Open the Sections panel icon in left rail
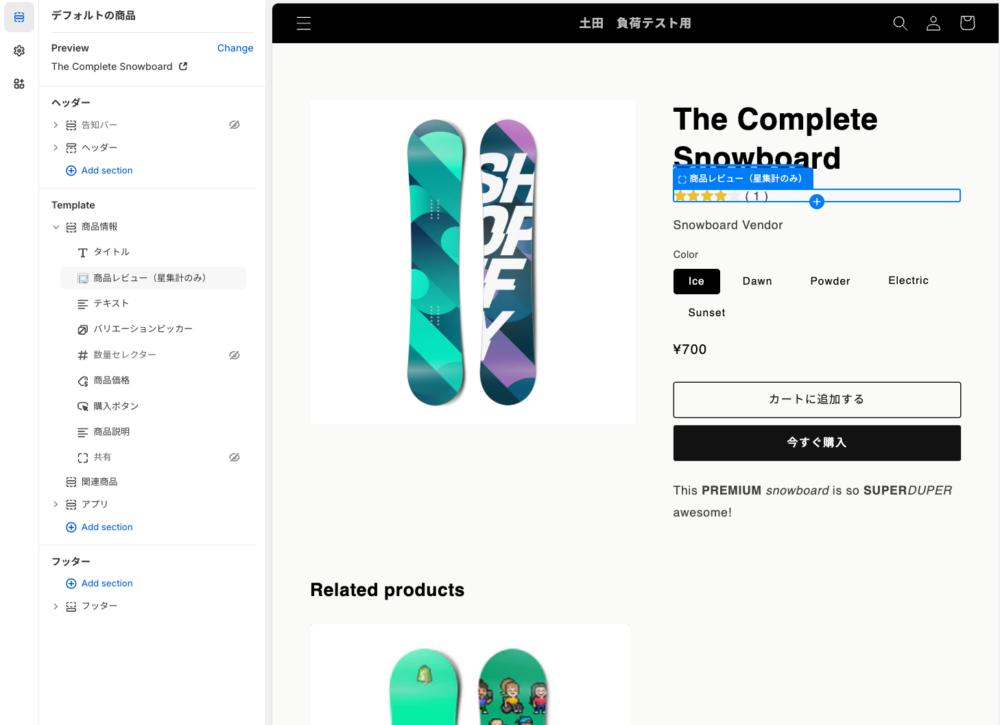Viewport: 1000px width, 725px height. coord(19,17)
